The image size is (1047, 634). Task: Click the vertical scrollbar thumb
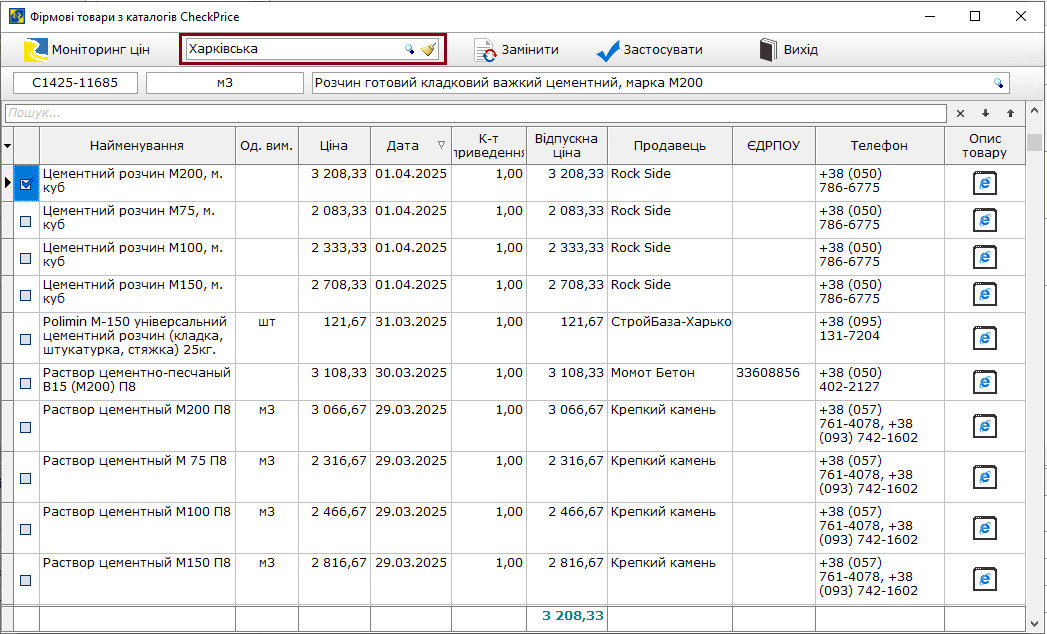1034,142
